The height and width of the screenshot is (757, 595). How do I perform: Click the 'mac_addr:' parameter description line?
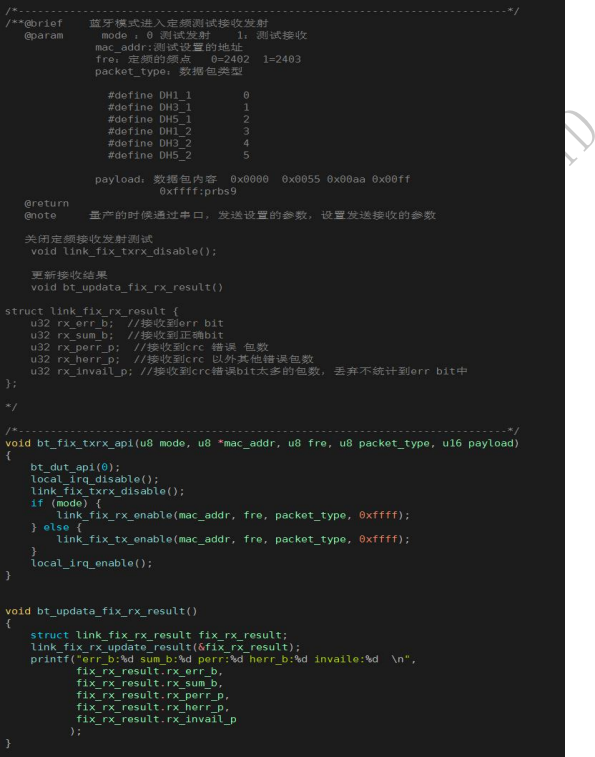[x=169, y=47]
